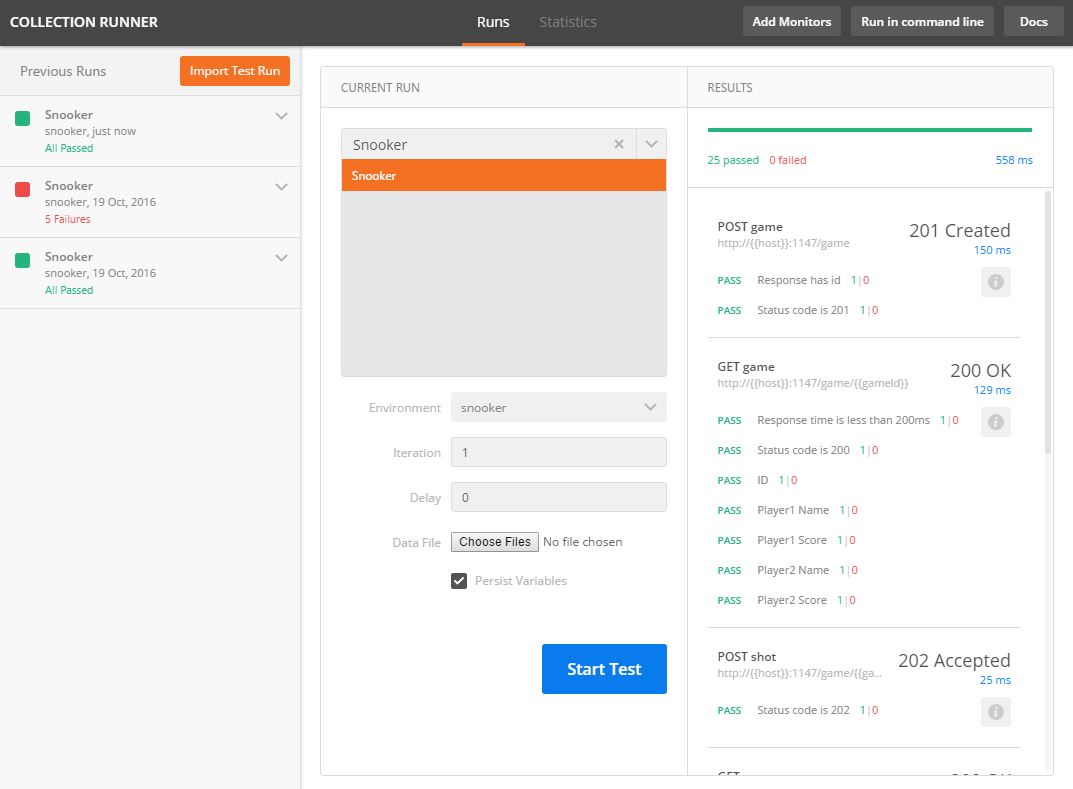This screenshot has width=1073, height=789.
Task: Expand the Snooker run with 5 Failures
Action: click(x=281, y=187)
